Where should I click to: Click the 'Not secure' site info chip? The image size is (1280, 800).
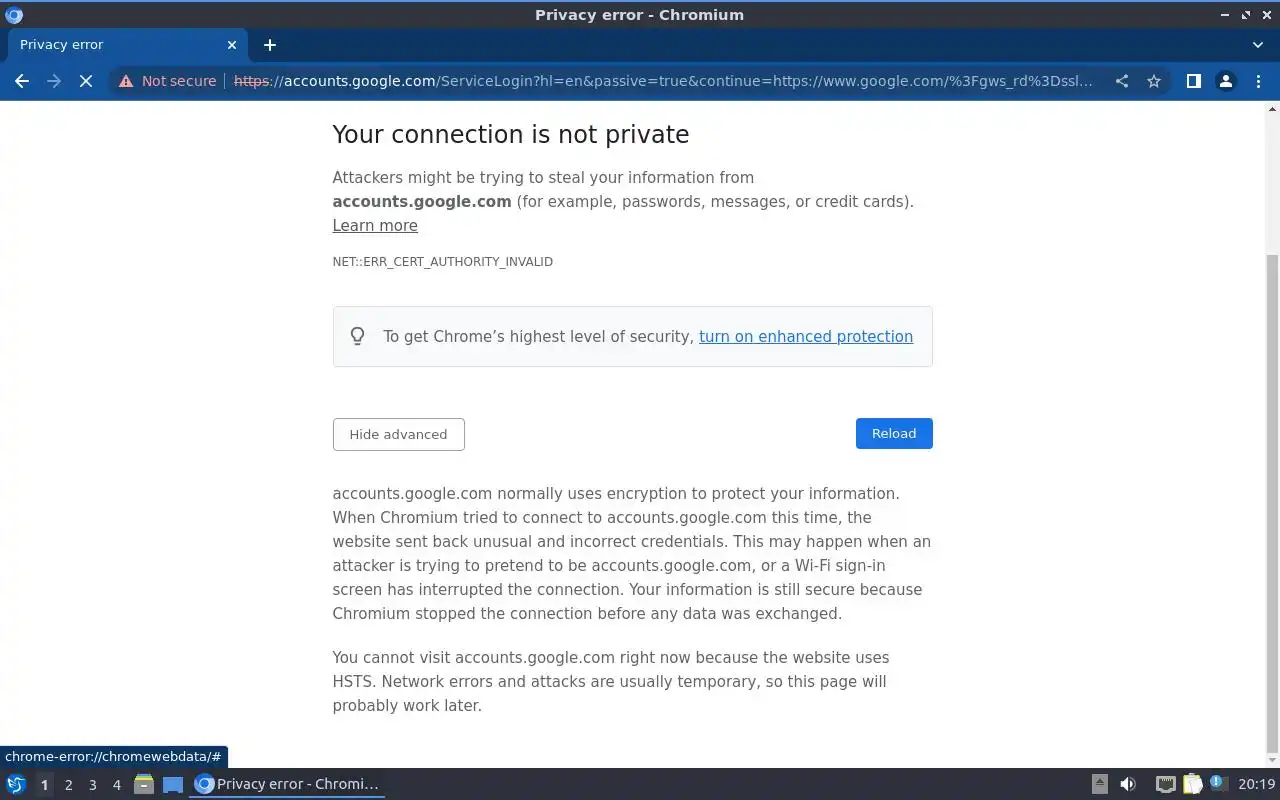click(168, 81)
